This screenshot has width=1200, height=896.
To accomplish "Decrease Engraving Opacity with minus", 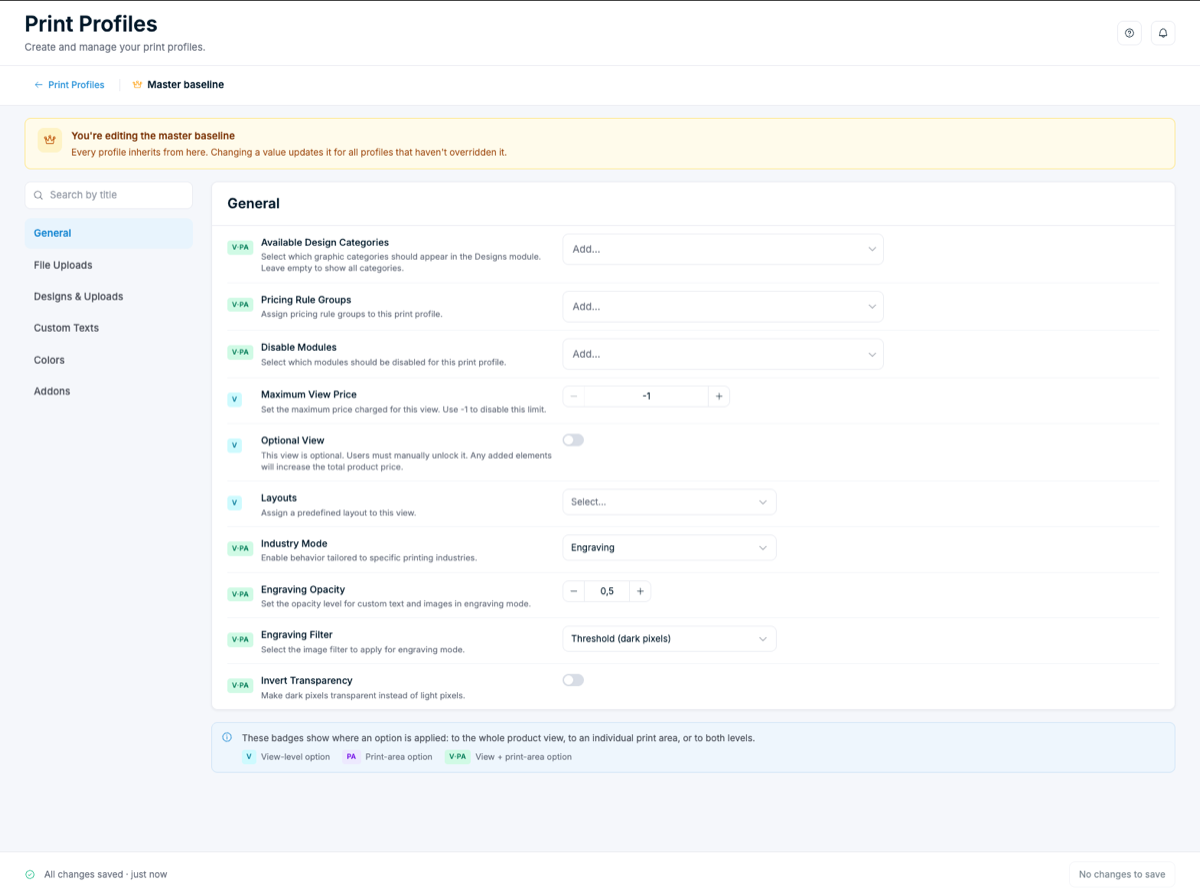I will tap(574, 591).
